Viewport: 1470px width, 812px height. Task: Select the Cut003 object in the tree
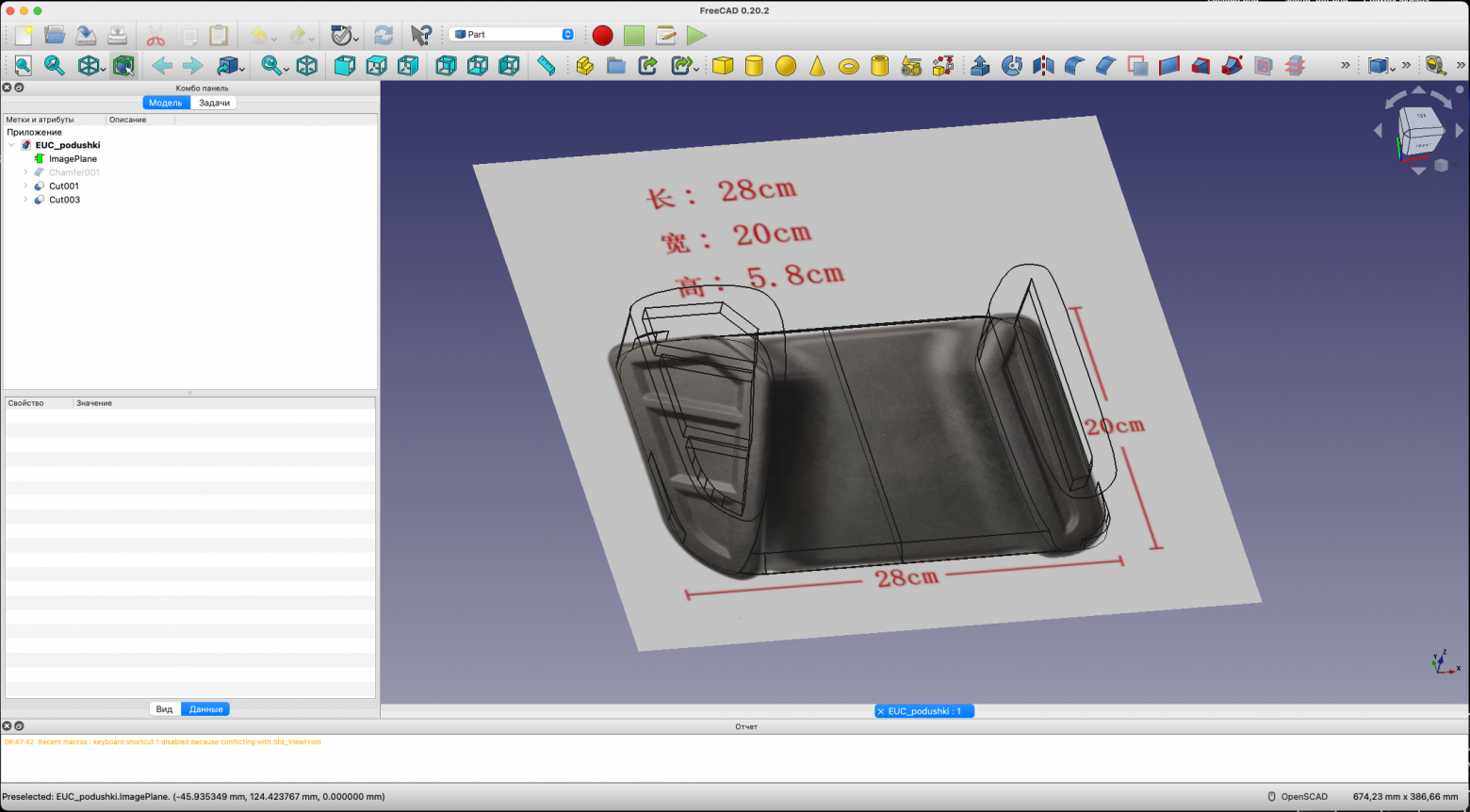(64, 200)
